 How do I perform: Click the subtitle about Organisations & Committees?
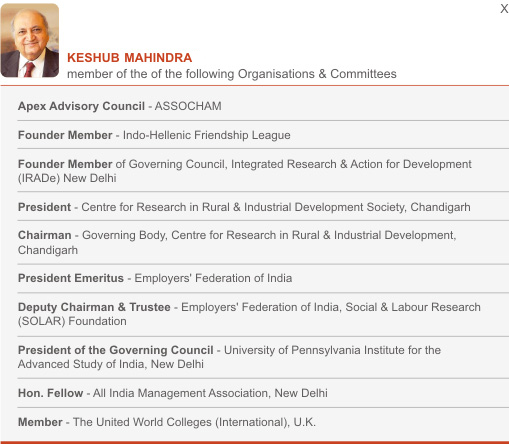(x=232, y=74)
